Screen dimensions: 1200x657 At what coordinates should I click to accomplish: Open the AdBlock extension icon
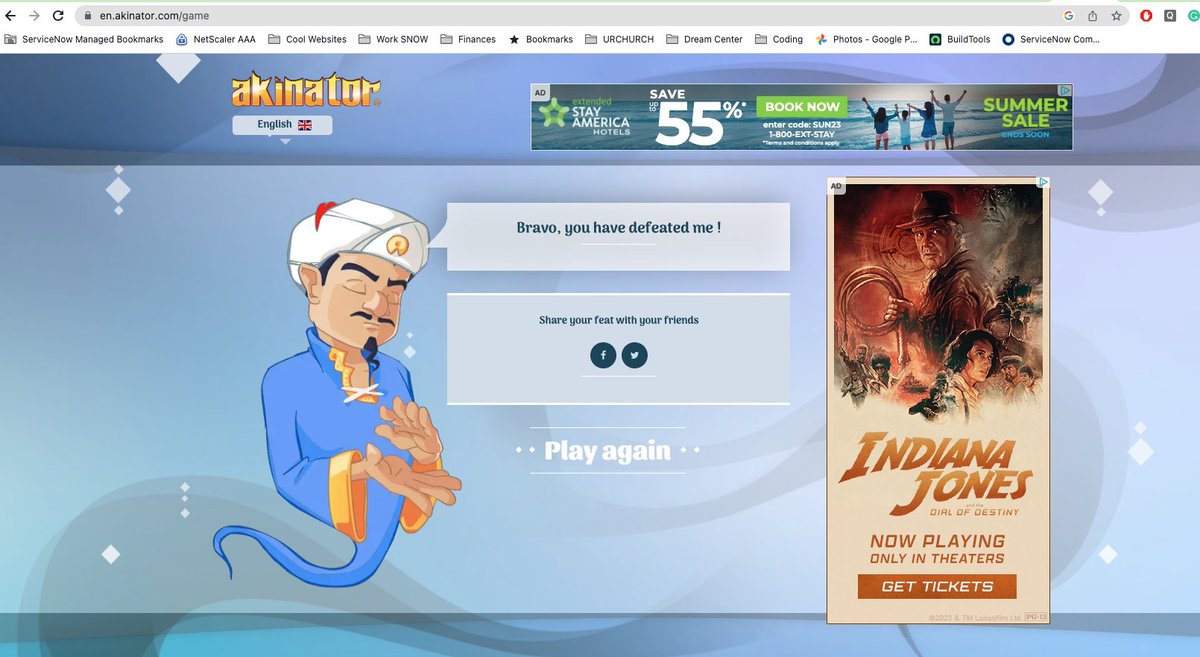coord(1146,15)
